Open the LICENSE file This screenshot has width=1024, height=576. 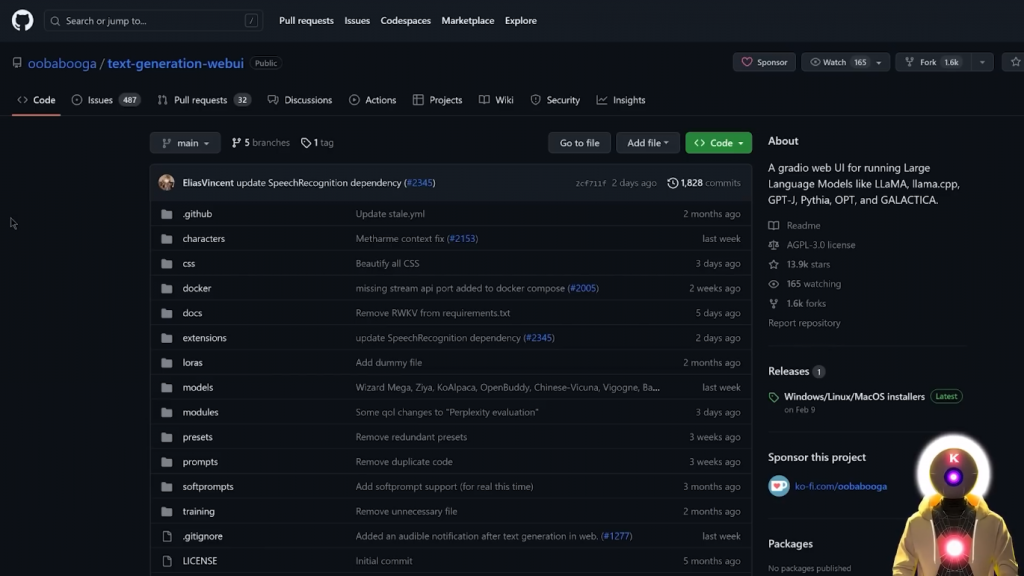(x=200, y=561)
